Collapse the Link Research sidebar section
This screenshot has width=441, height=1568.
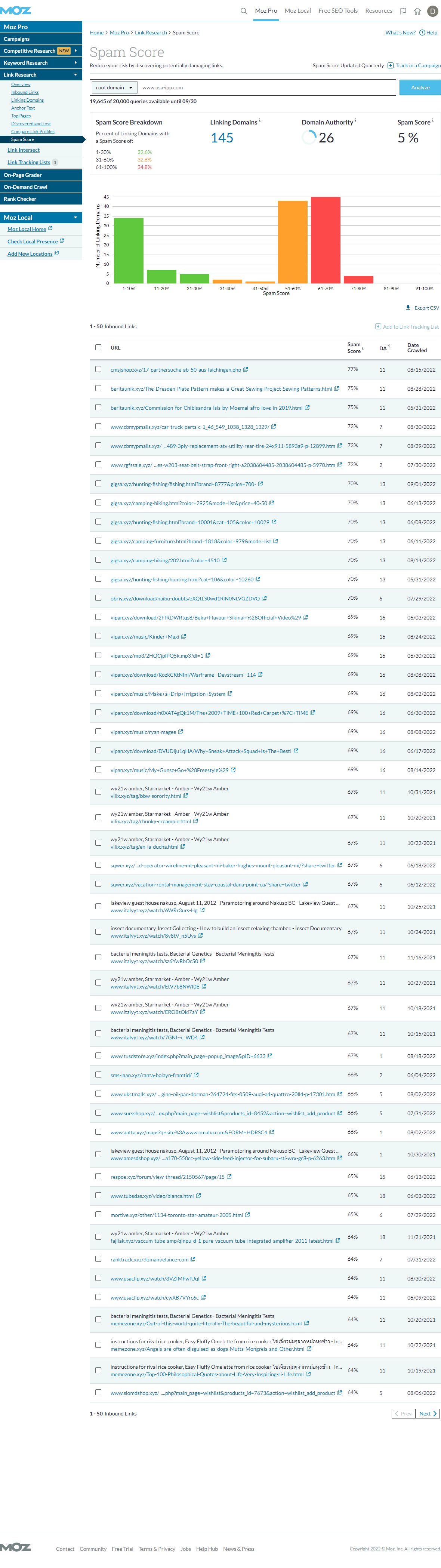(x=75, y=75)
